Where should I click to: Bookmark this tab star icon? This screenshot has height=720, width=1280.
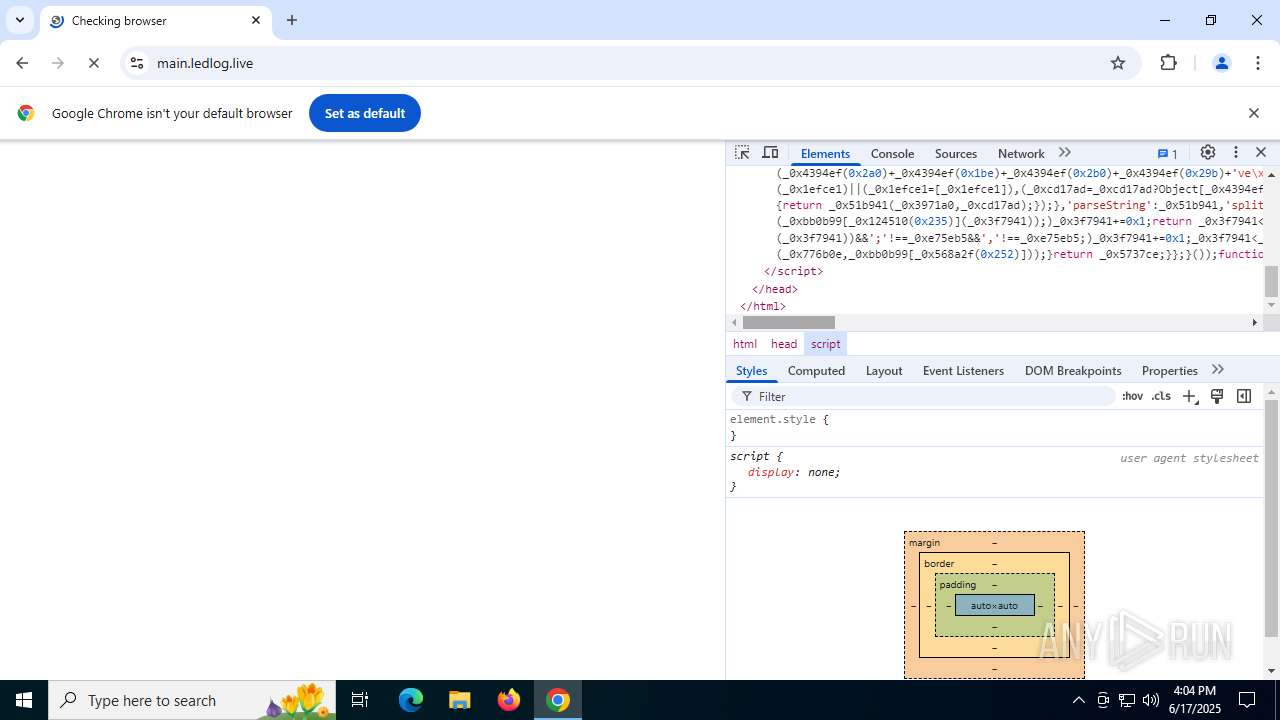[x=1118, y=63]
